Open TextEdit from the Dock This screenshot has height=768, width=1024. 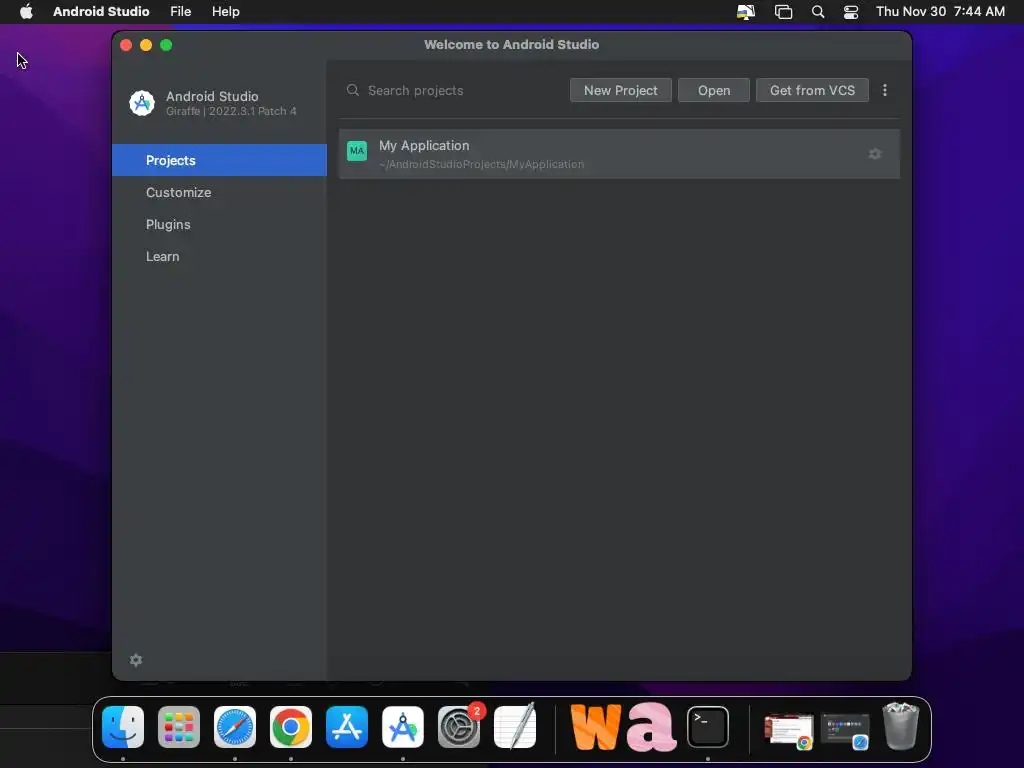coord(515,726)
